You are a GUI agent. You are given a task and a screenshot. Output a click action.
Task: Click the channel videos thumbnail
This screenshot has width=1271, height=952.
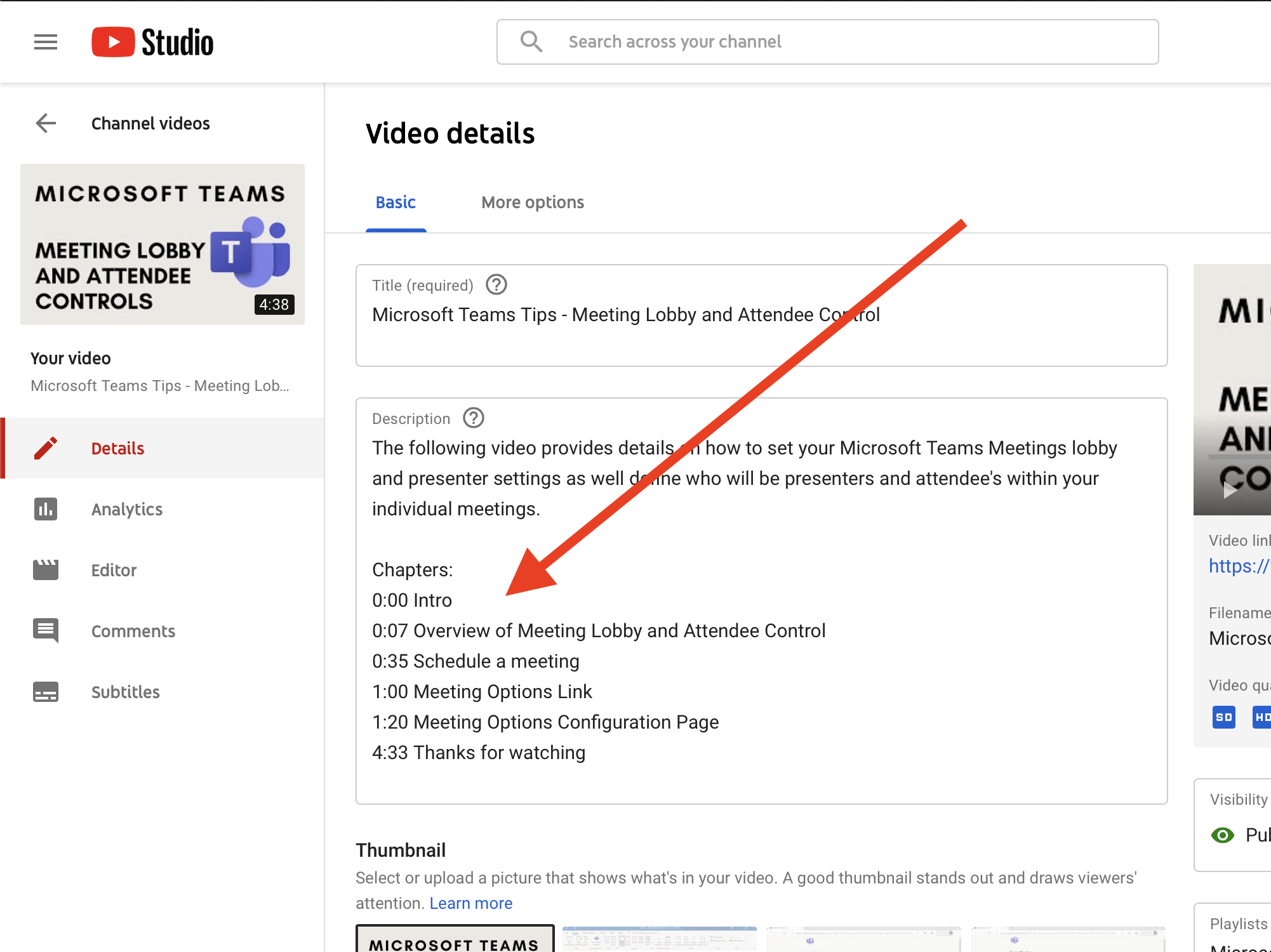(161, 244)
